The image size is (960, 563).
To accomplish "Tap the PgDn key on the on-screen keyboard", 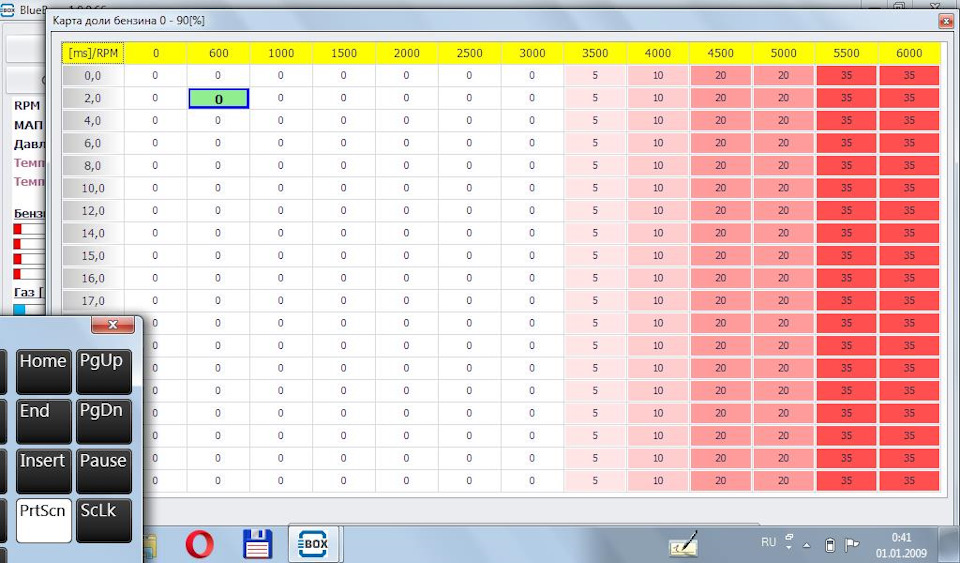I will pyautogui.click(x=103, y=421).
